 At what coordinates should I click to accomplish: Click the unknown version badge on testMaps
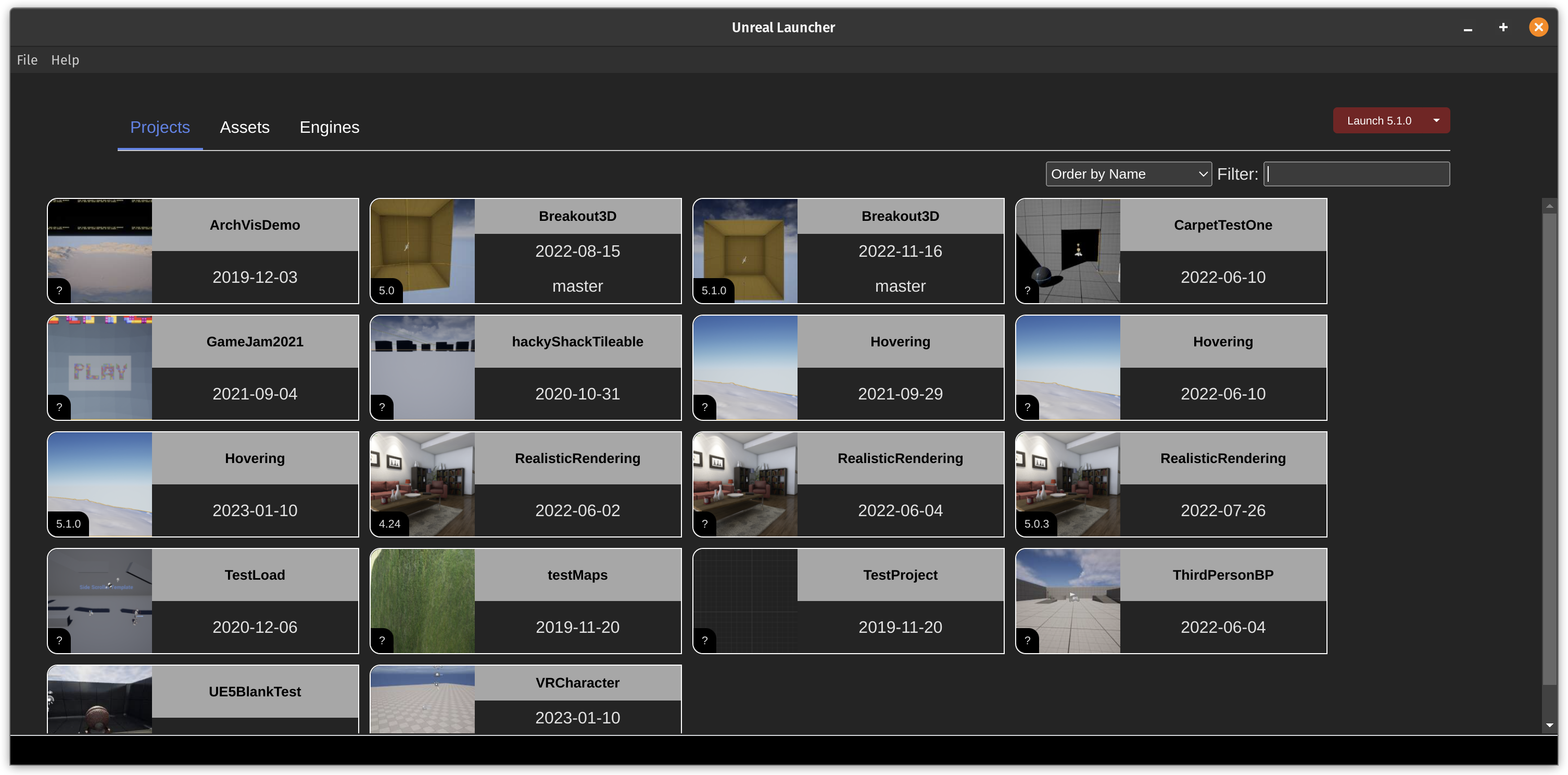click(382, 641)
